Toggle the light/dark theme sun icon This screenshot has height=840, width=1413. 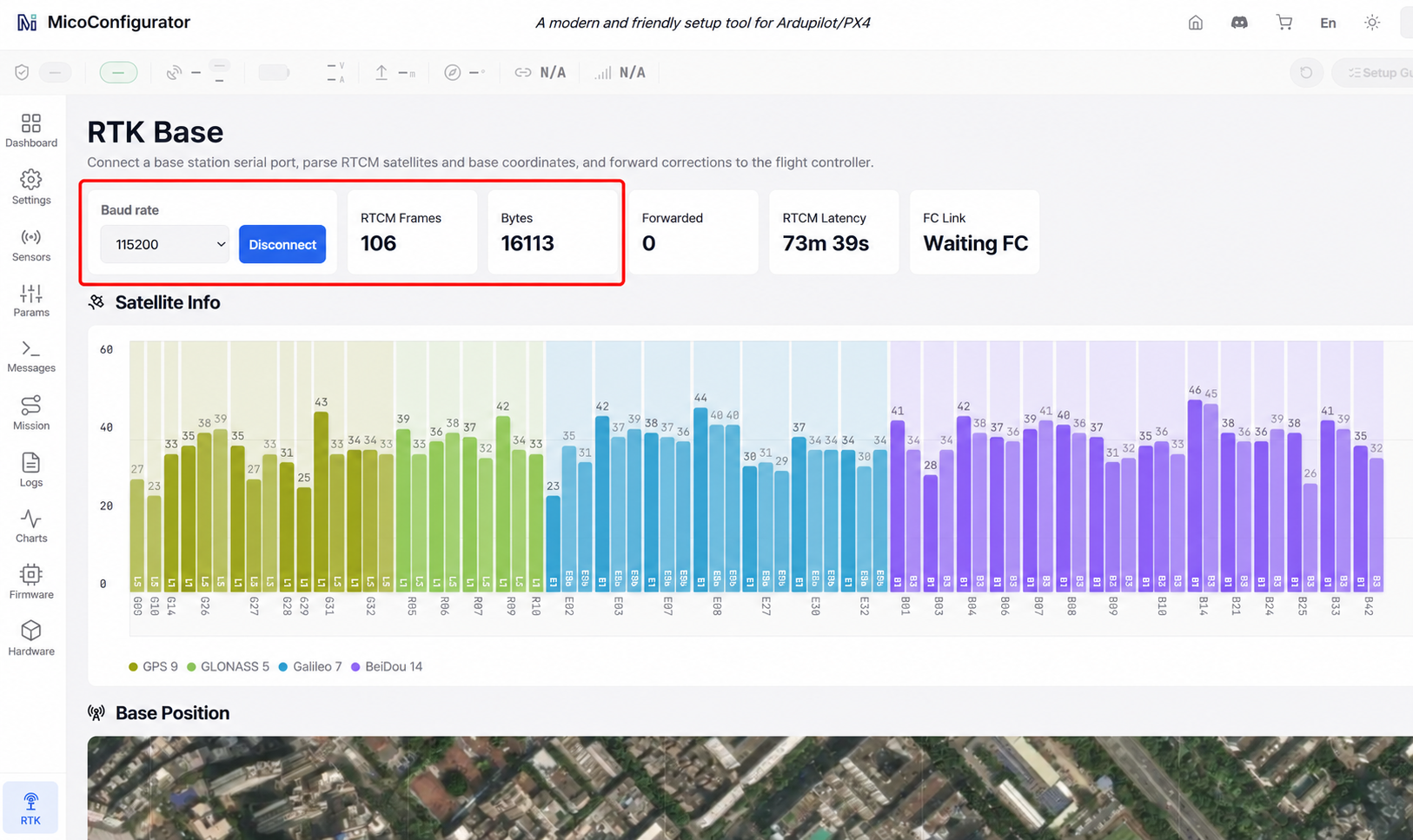pyautogui.click(x=1372, y=23)
